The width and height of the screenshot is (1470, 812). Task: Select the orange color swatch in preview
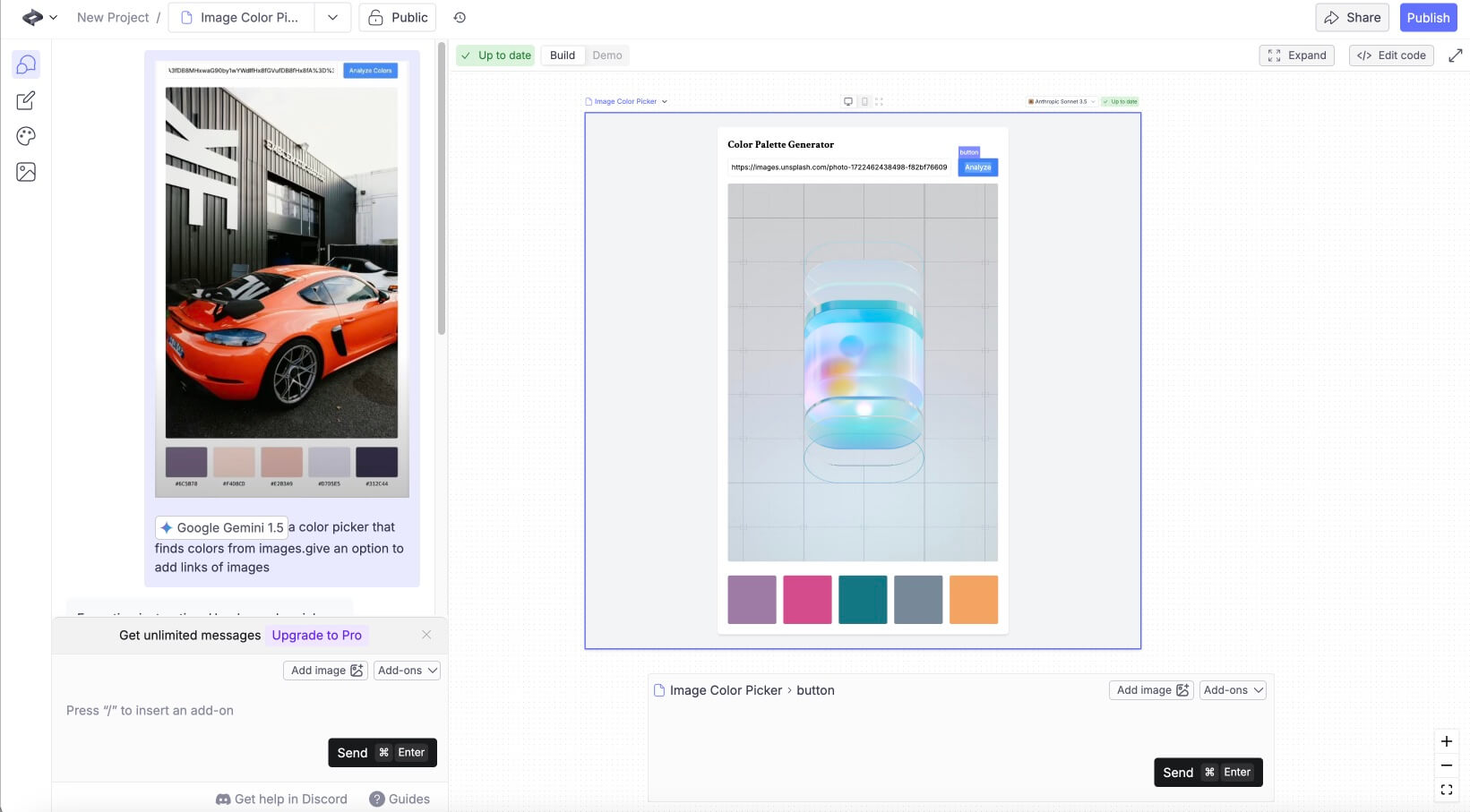click(973, 600)
